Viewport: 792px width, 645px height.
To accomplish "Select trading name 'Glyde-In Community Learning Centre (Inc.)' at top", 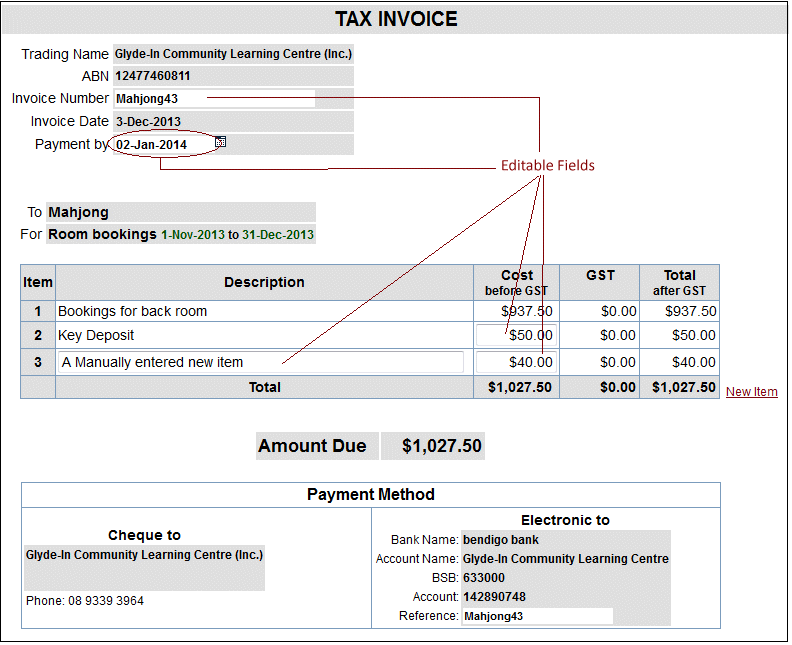I will [233, 54].
